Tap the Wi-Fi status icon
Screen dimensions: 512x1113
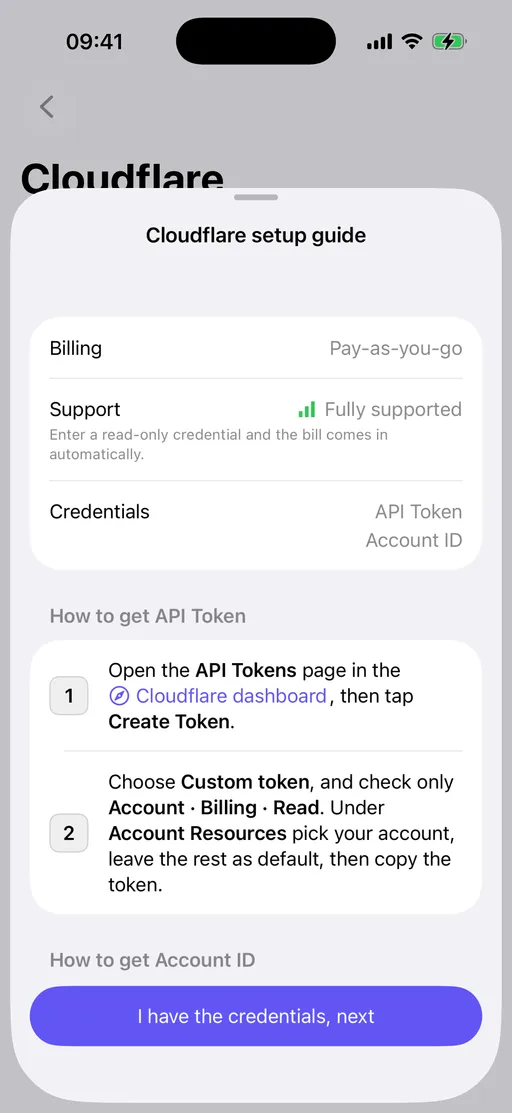411,42
